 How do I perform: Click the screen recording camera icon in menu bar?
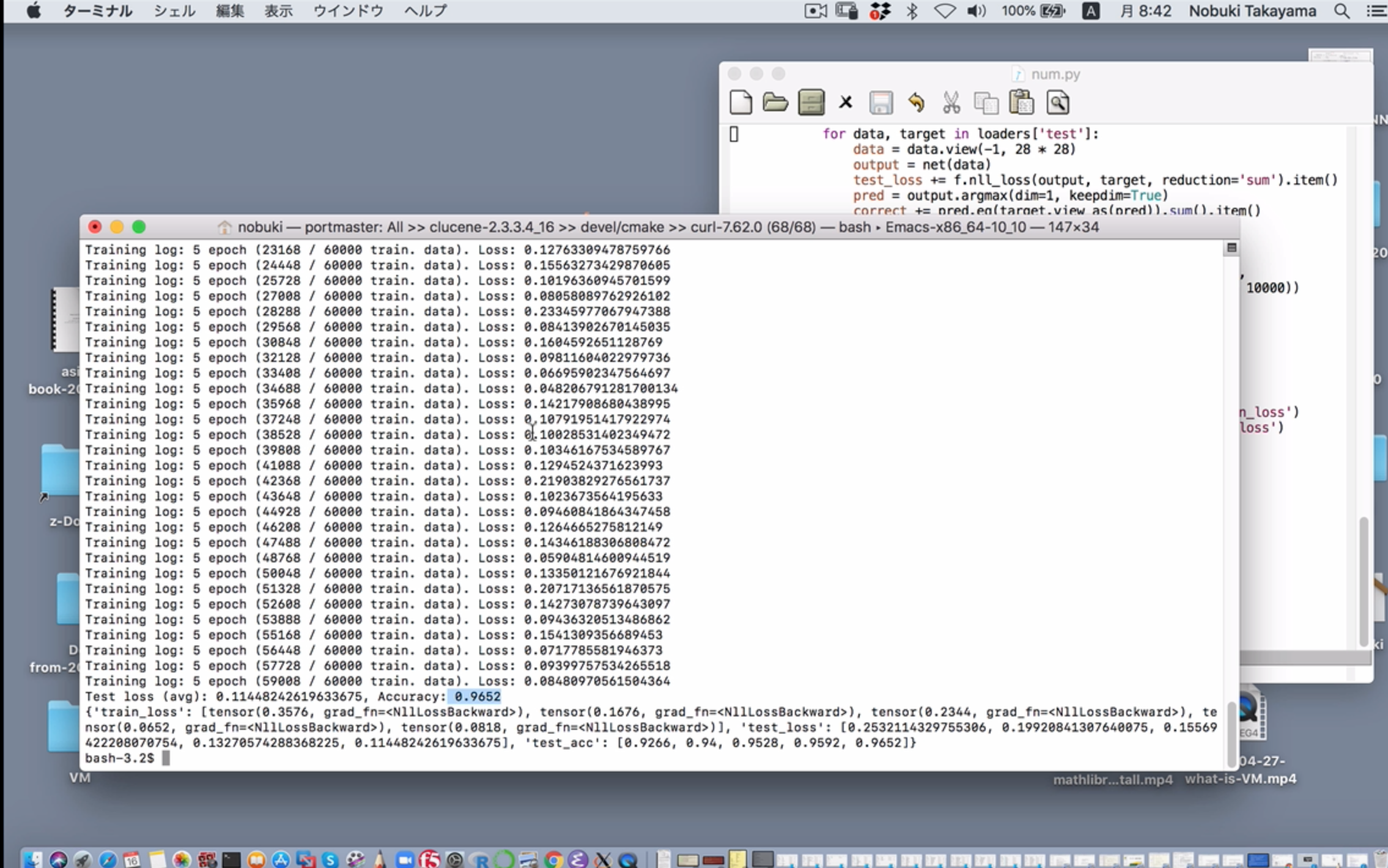tap(815, 11)
